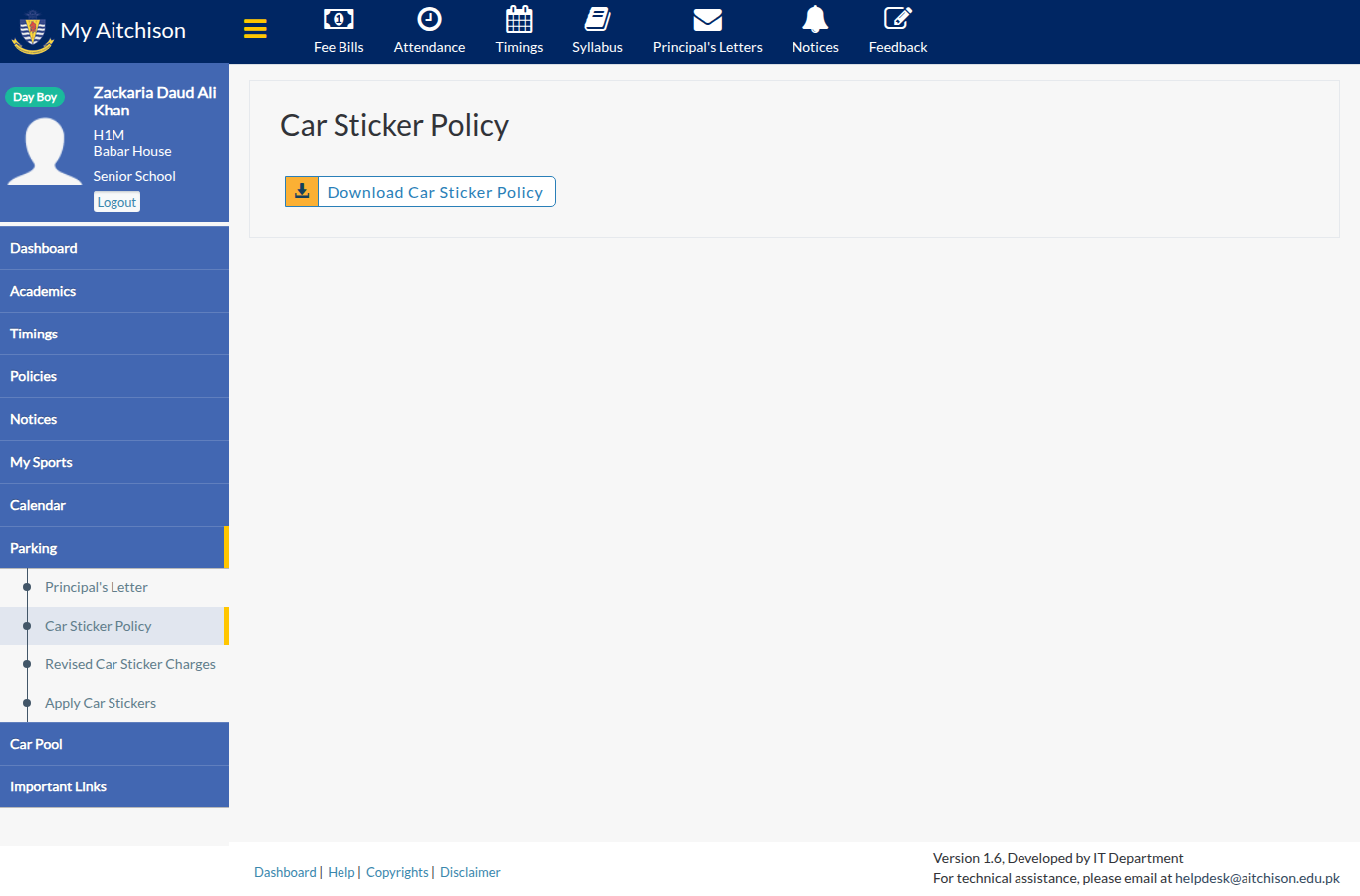Open the Attendance clock icon
1360x896 pixels.
tap(429, 19)
